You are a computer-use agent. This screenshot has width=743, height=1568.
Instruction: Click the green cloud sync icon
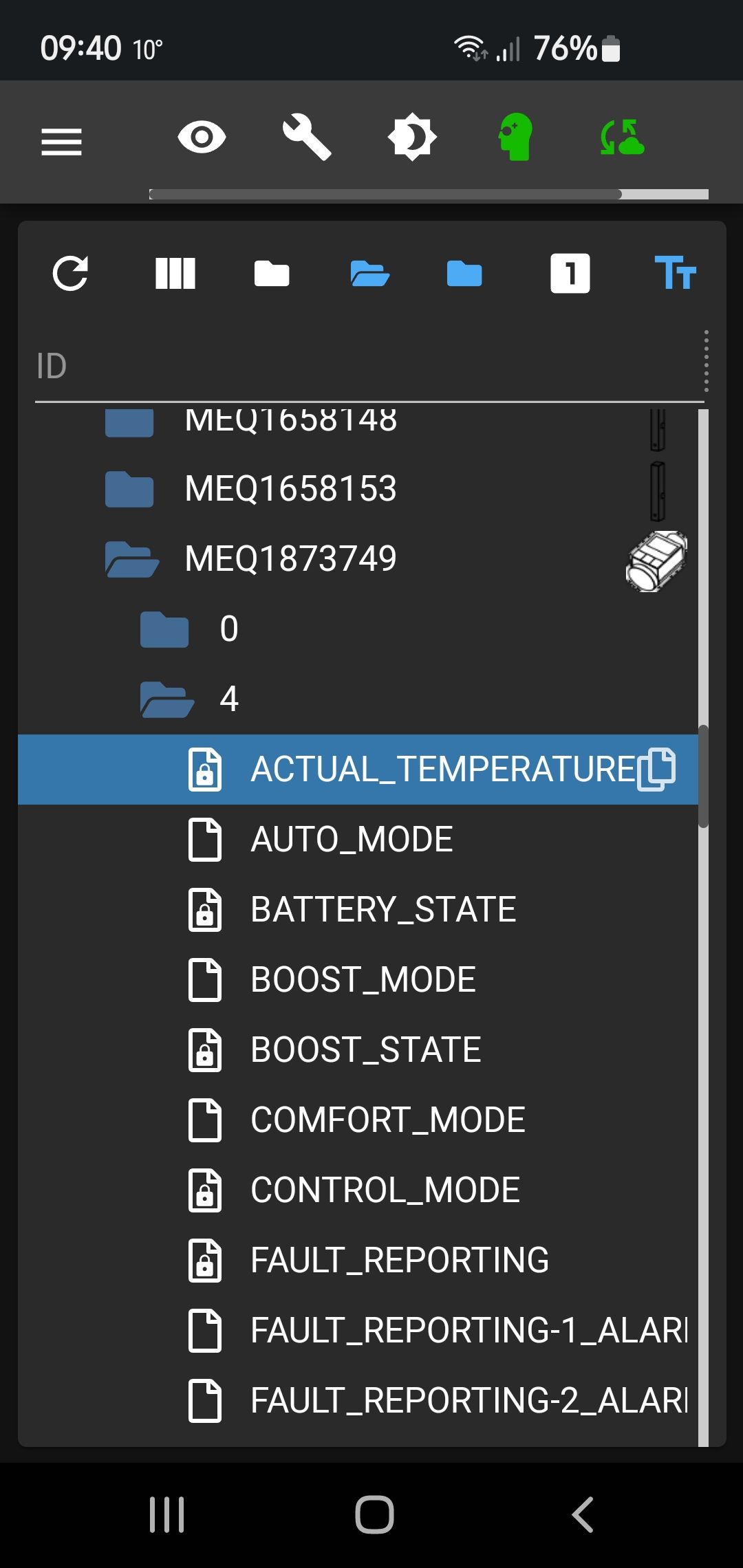[622, 137]
